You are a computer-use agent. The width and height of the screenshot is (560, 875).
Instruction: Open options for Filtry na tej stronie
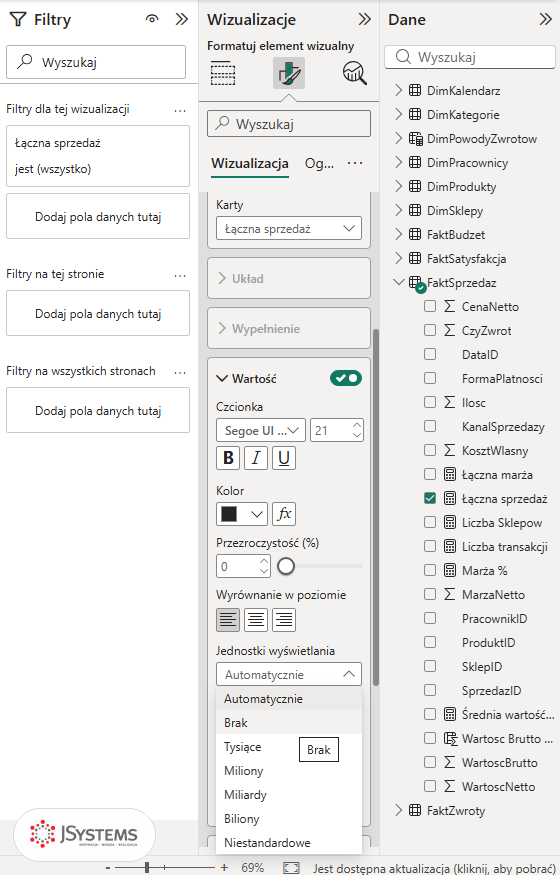tap(180, 275)
